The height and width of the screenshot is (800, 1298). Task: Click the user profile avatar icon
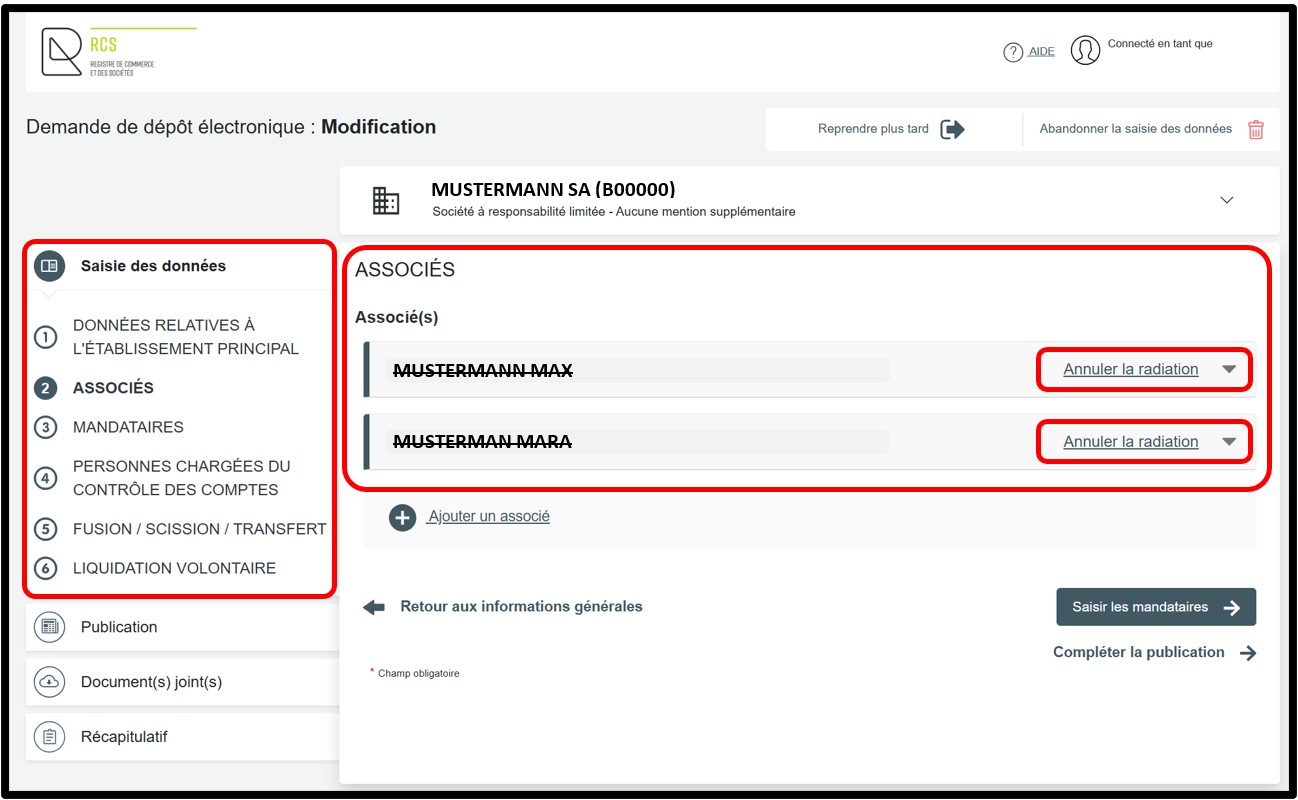(1085, 51)
